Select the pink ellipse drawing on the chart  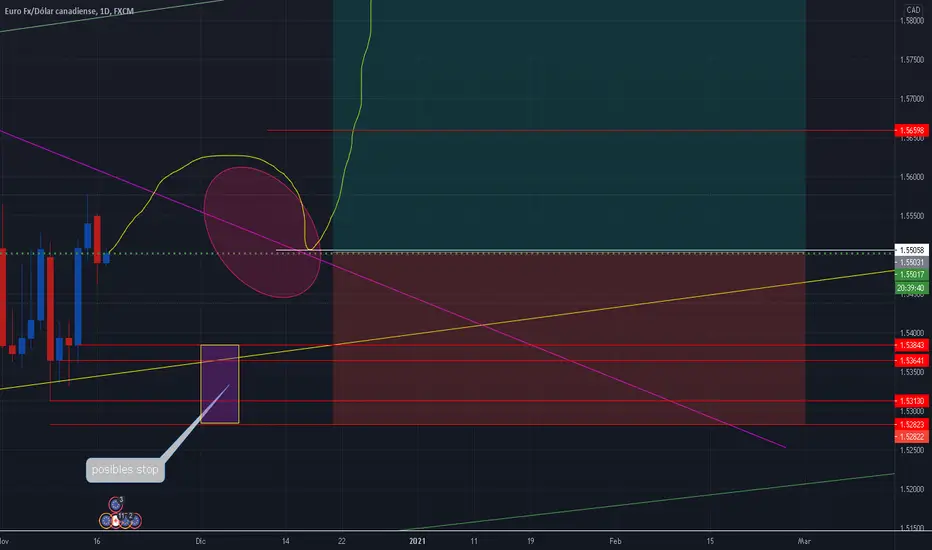(x=262, y=232)
